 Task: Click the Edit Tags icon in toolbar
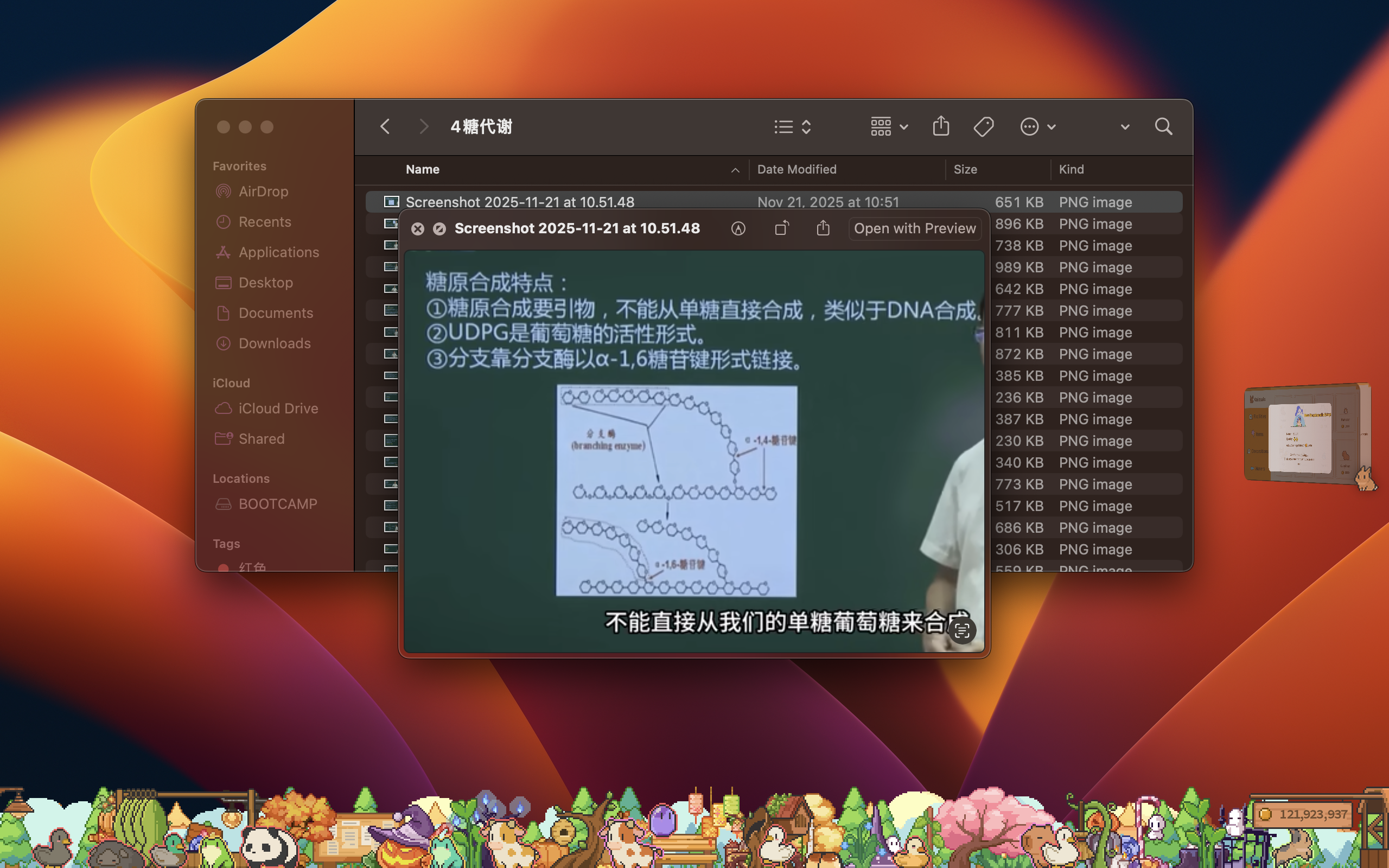[x=983, y=126]
